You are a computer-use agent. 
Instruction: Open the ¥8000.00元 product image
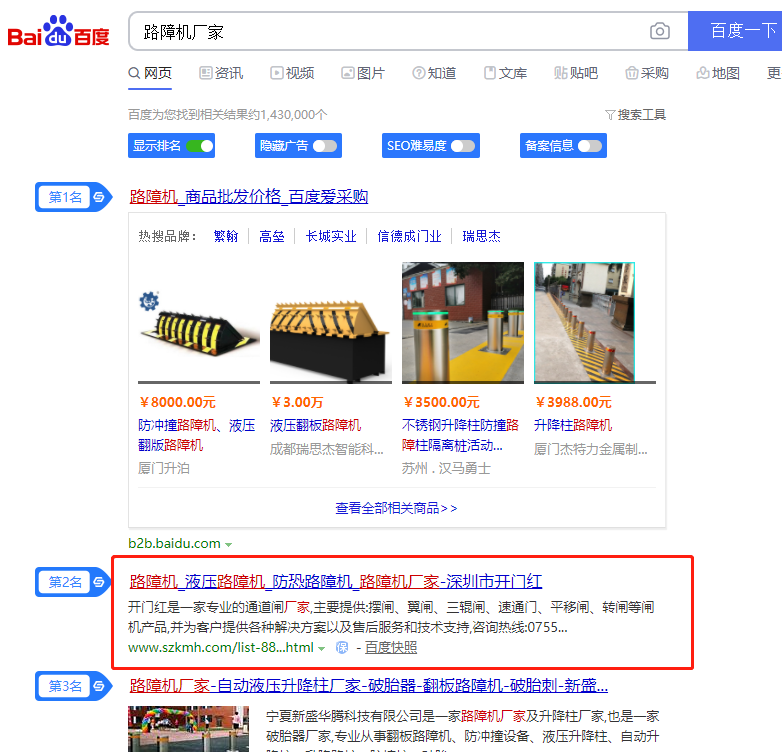199,323
